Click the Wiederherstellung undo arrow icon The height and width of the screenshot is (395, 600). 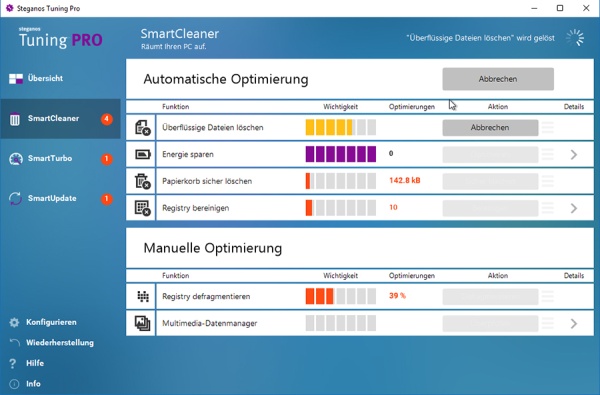pyautogui.click(x=14, y=343)
